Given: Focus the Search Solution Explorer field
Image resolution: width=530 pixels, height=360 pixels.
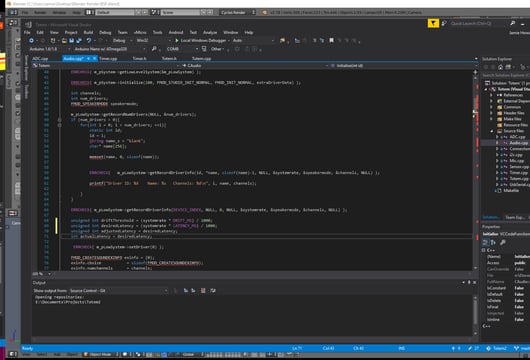Looking at the screenshot, I should pos(506,75).
